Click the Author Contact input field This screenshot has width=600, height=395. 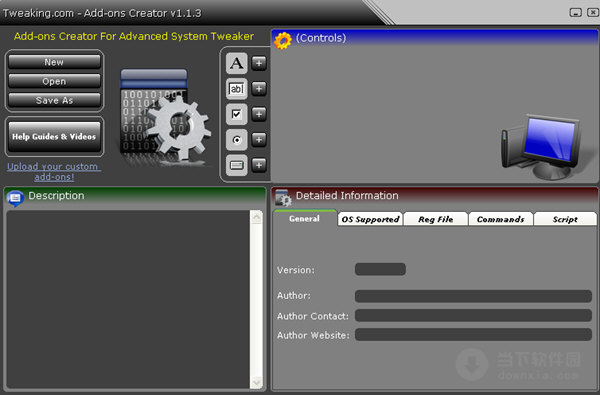(473, 315)
